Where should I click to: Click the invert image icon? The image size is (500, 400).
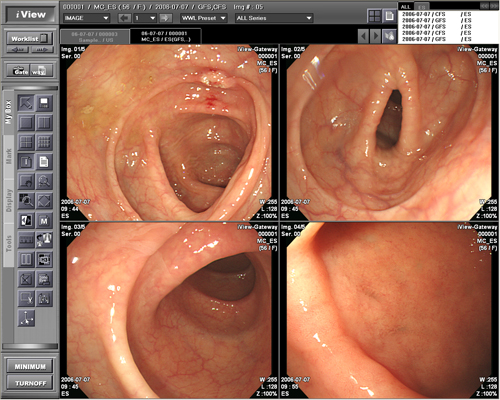coord(26,220)
